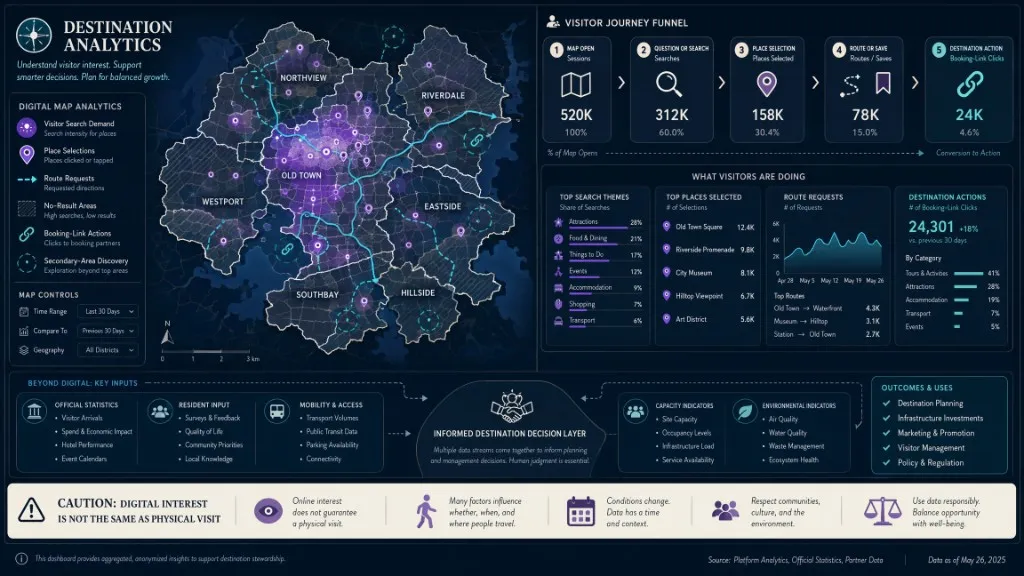The image size is (1024, 576).
Task: Click the Old Town Square 12.4K row
Action: tap(708, 227)
